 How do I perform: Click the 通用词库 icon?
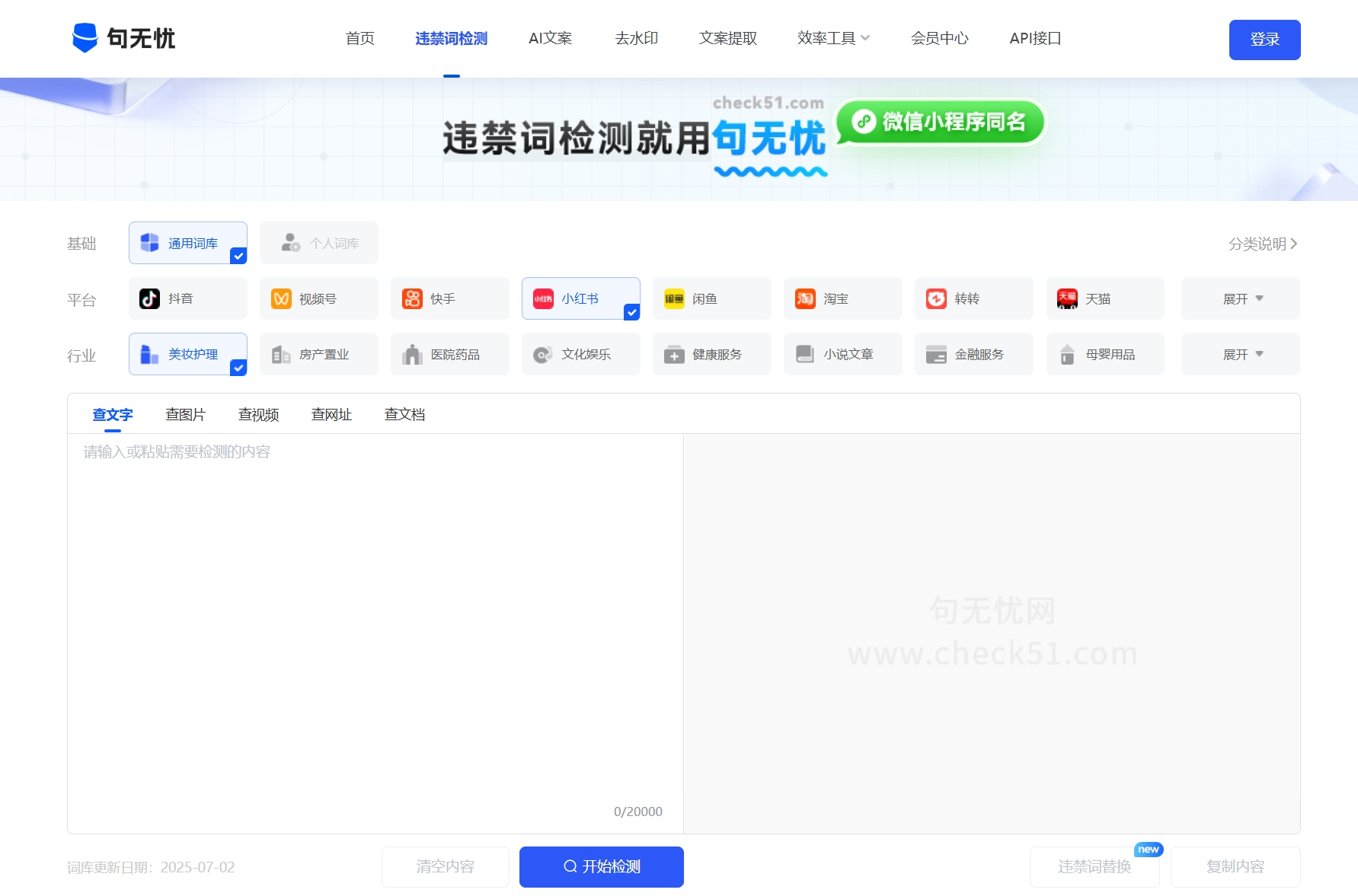coord(149,243)
